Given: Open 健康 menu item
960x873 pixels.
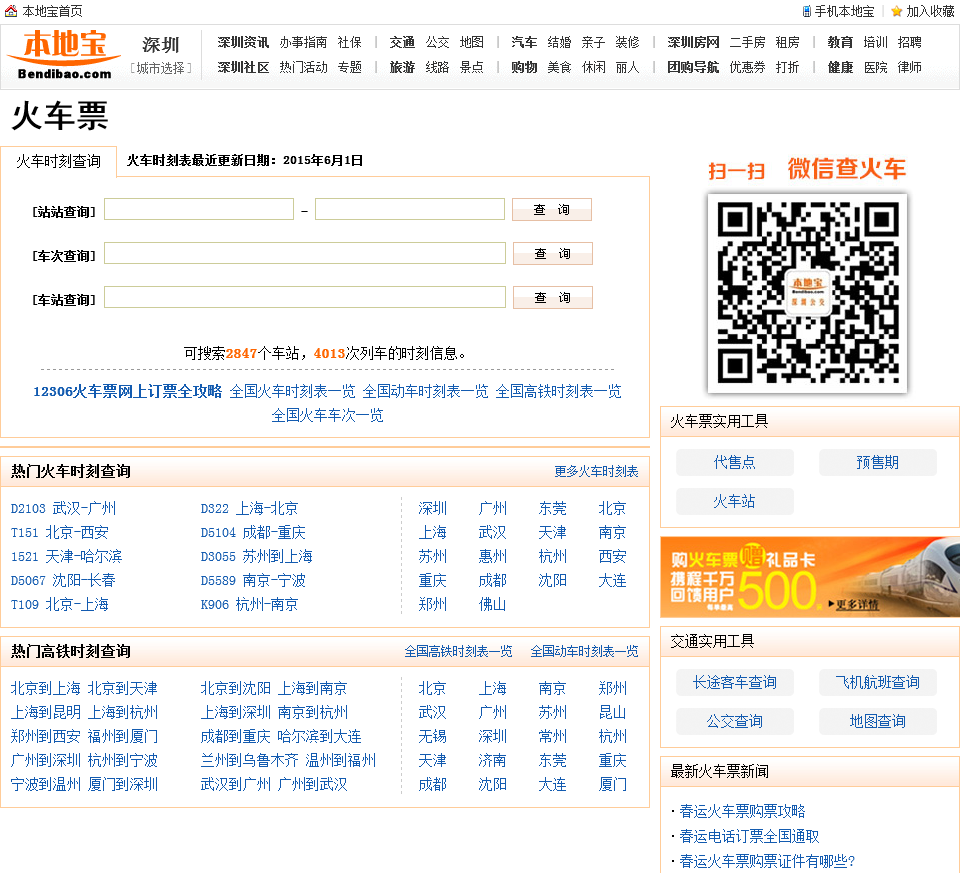Looking at the screenshot, I should point(840,67).
